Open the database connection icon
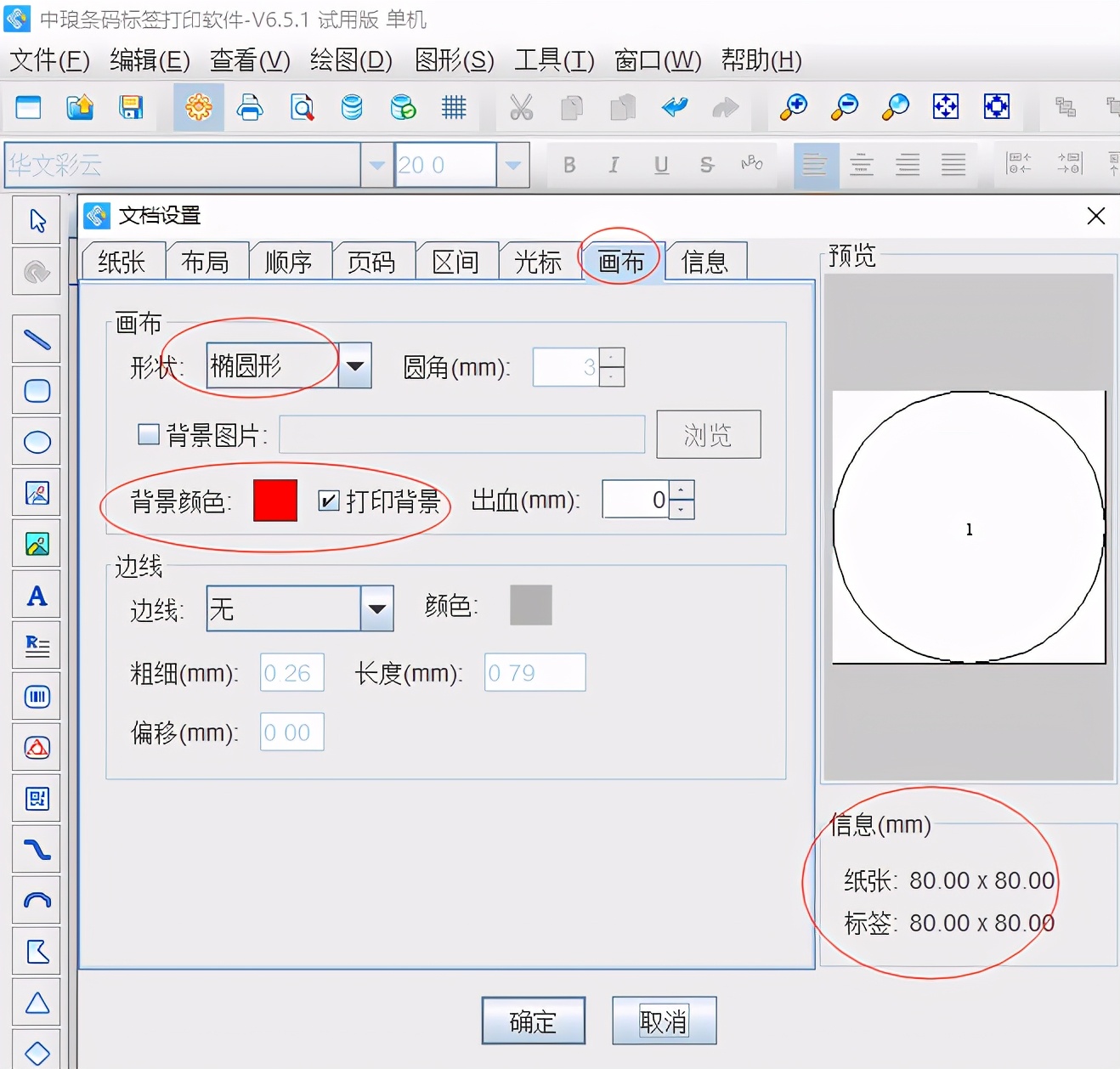This screenshot has height=1069, width=1120. point(351,108)
